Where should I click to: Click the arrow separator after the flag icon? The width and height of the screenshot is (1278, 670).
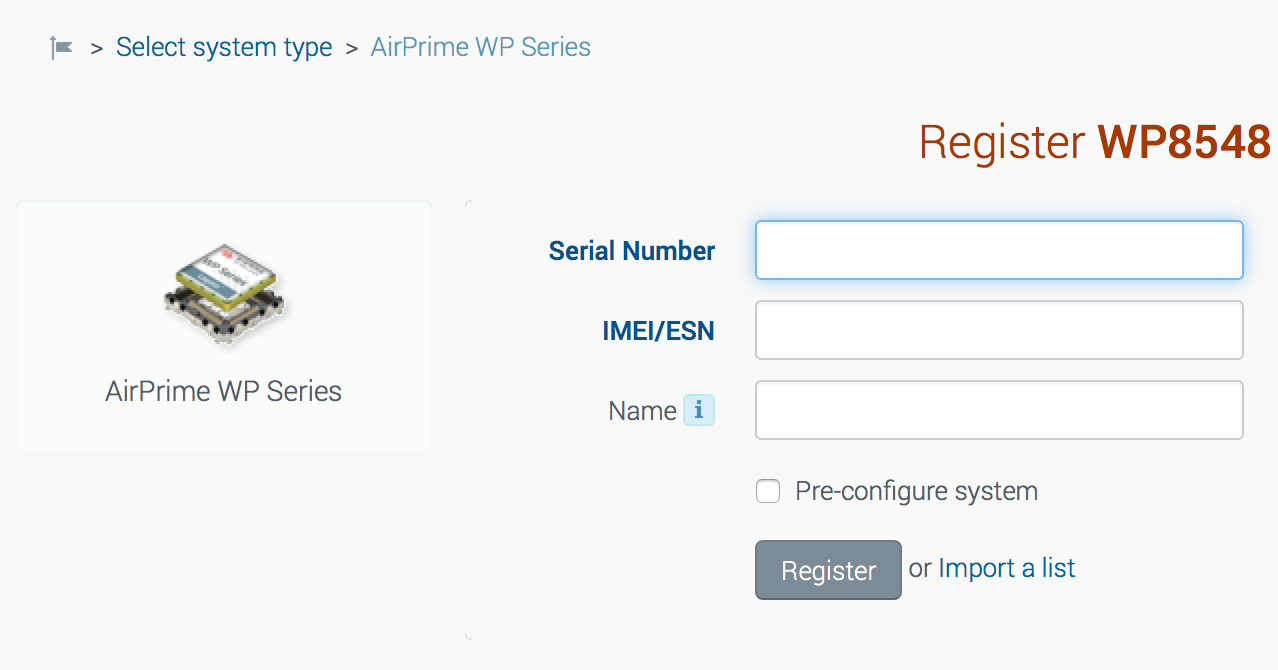point(97,48)
